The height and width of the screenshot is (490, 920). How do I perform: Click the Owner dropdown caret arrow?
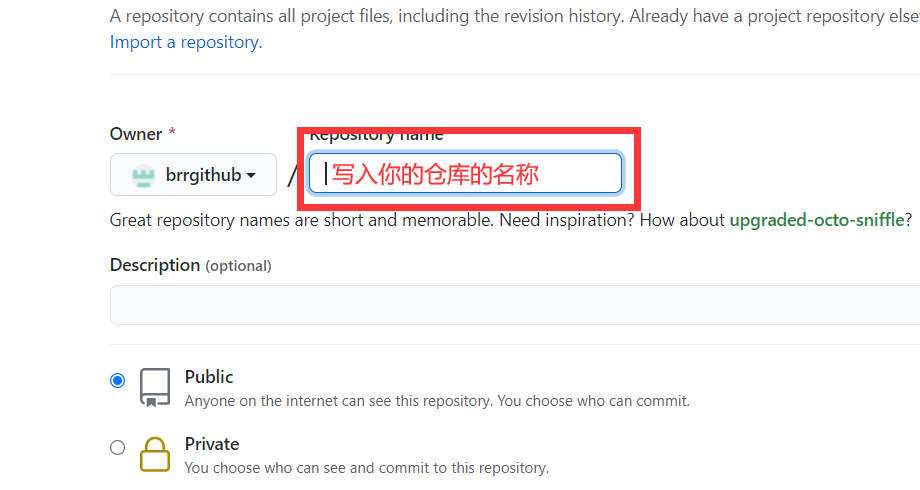[x=251, y=175]
